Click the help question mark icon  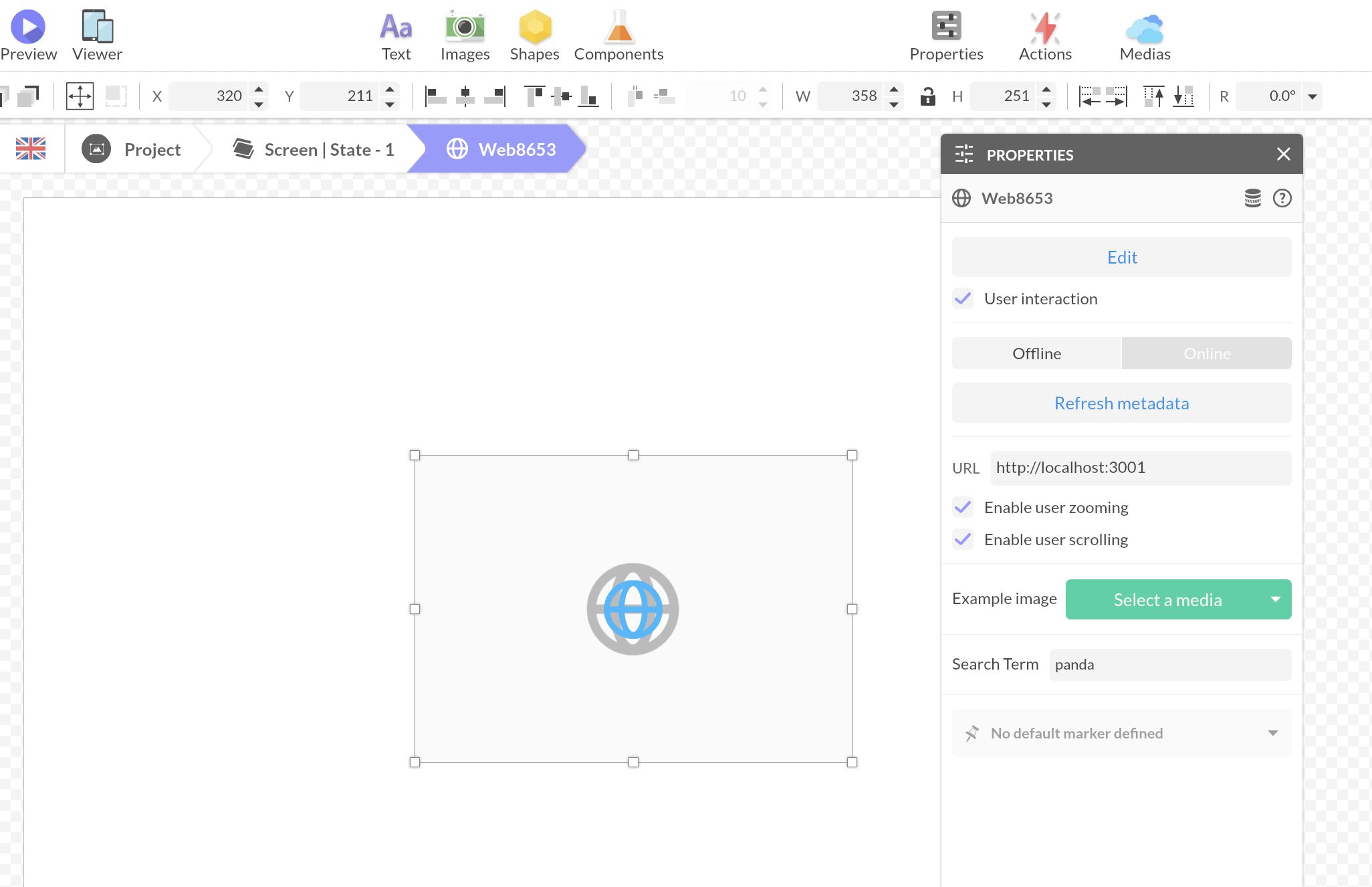[1282, 198]
